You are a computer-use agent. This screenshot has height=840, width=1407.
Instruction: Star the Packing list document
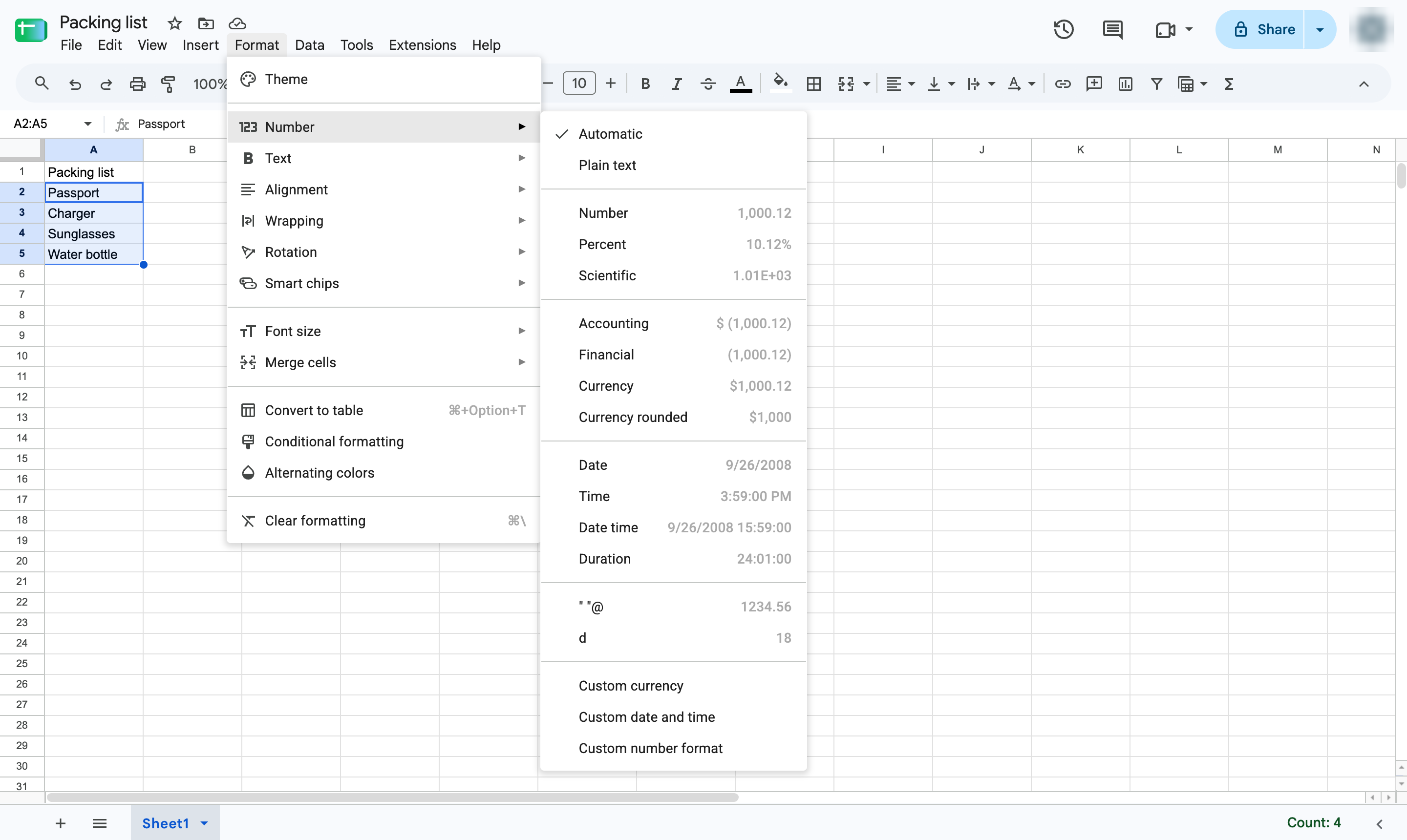tap(174, 23)
